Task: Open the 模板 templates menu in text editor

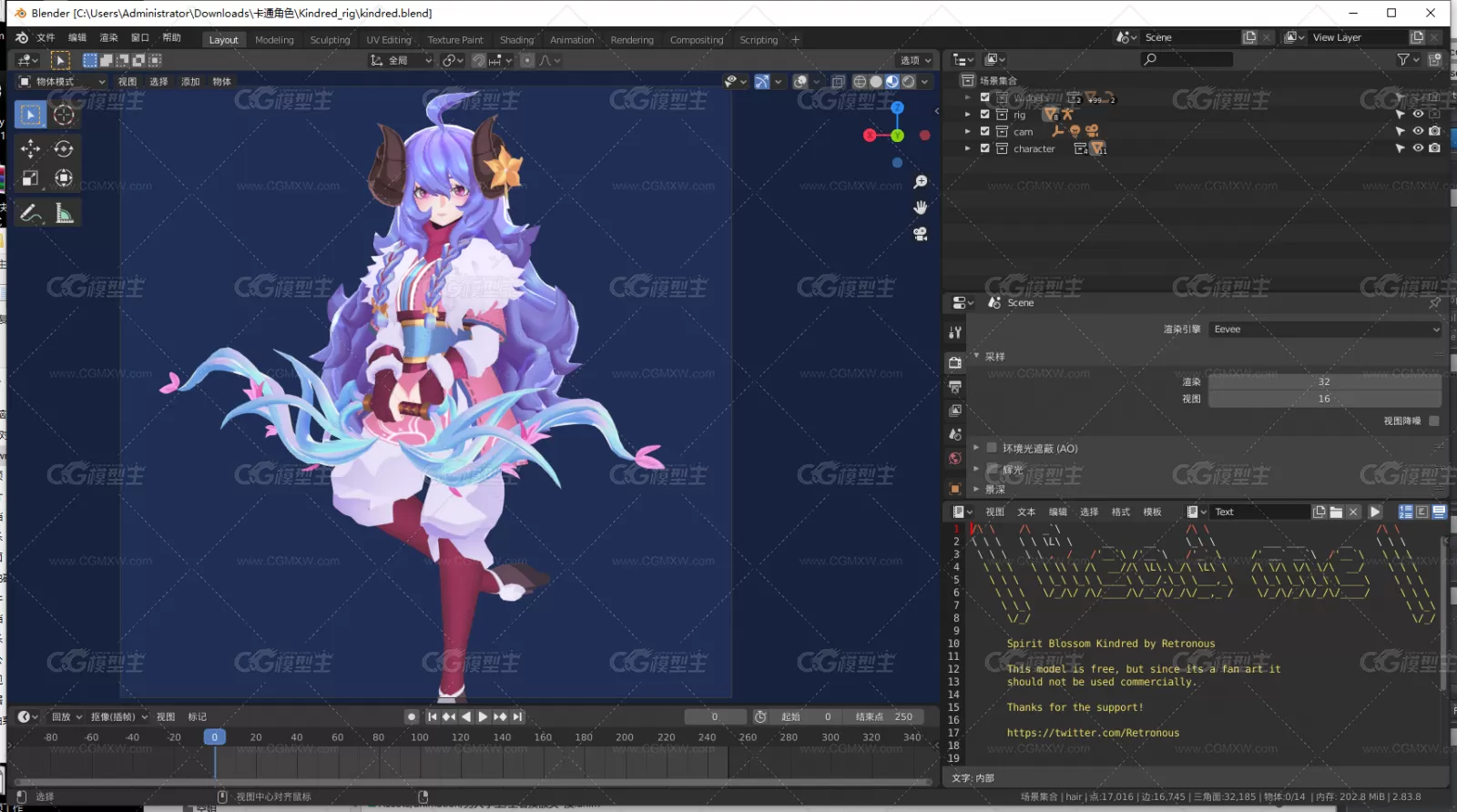Action: pos(1152,513)
